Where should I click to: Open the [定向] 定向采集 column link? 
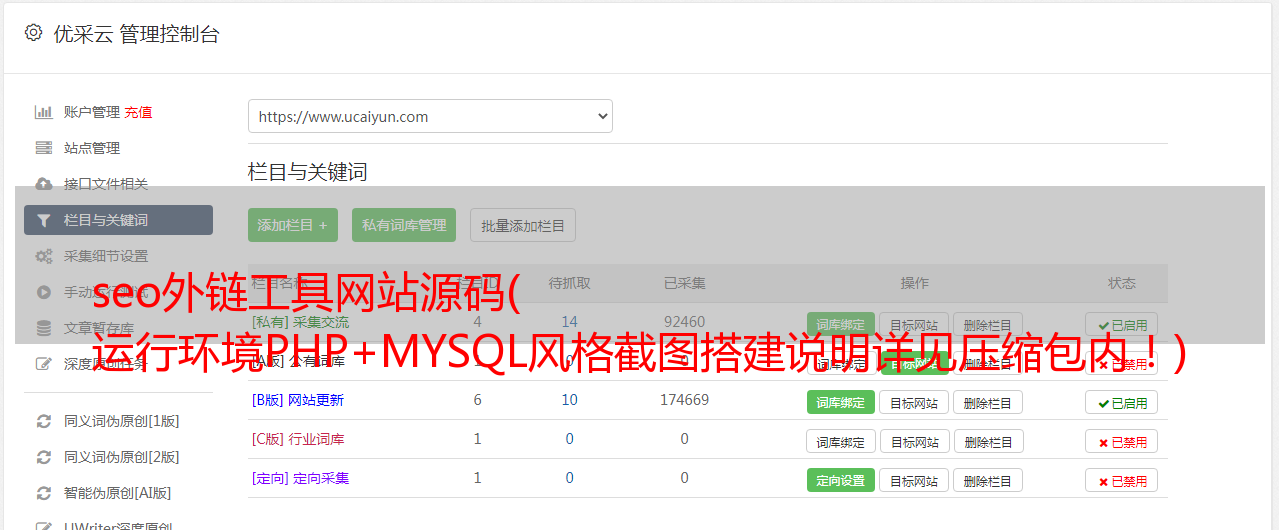point(300,478)
